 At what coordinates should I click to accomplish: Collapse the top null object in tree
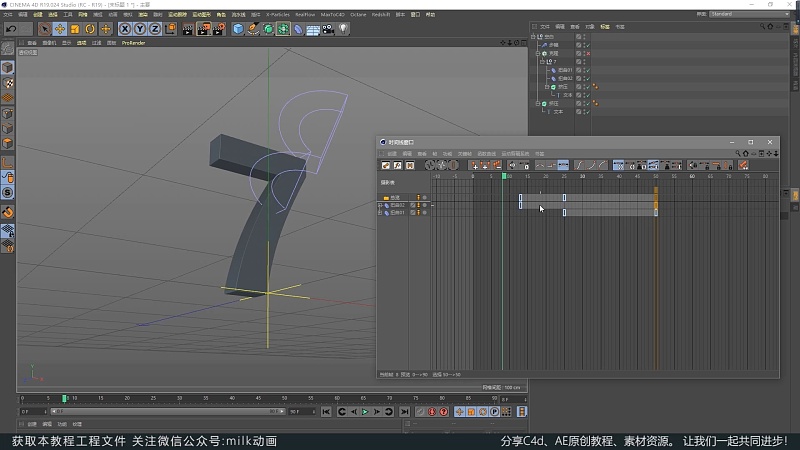click(x=534, y=37)
